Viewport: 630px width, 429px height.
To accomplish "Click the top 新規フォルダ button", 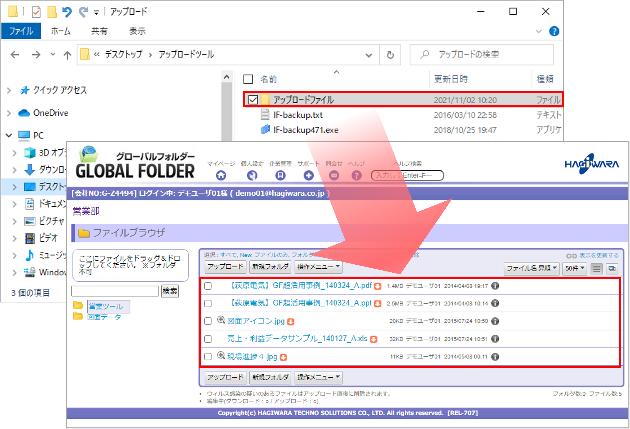I will (x=270, y=267).
